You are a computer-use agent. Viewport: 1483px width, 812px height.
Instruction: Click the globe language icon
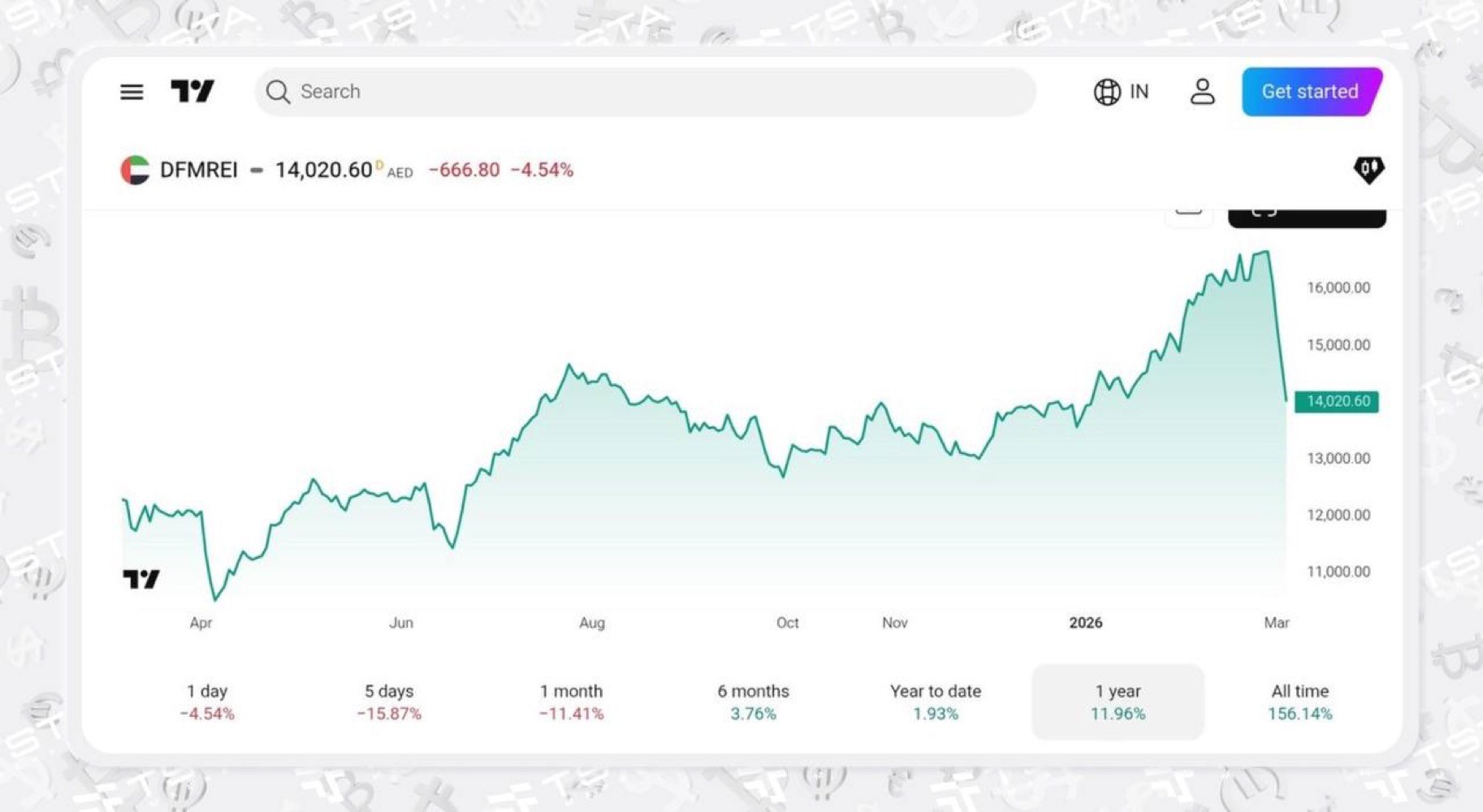tap(1107, 92)
